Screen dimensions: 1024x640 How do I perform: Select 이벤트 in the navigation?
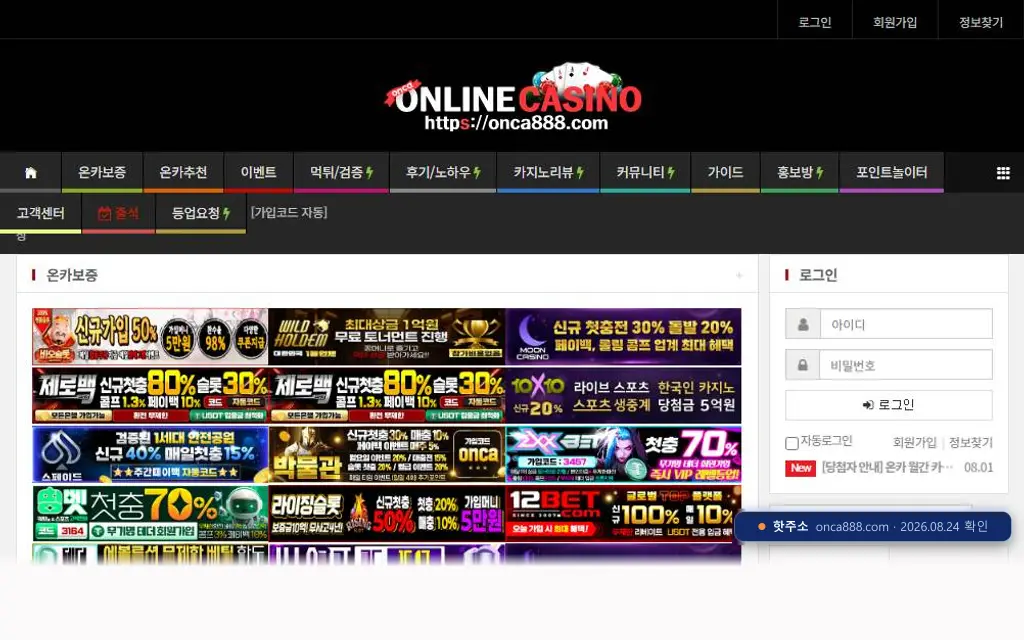[x=259, y=172]
